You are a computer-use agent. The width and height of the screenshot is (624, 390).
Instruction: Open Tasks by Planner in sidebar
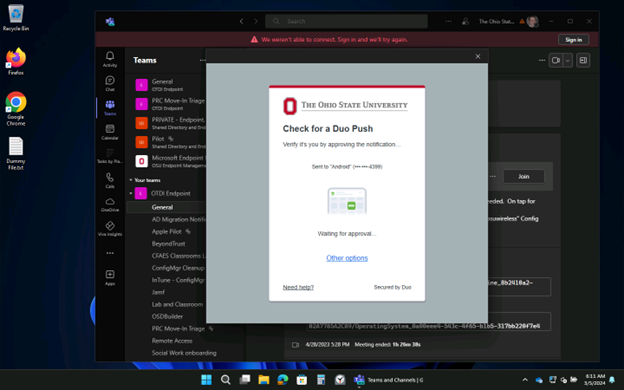(110, 156)
